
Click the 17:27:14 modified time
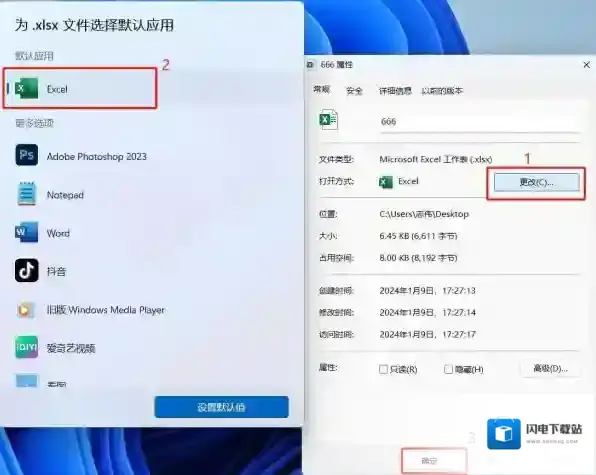click(x=459, y=313)
